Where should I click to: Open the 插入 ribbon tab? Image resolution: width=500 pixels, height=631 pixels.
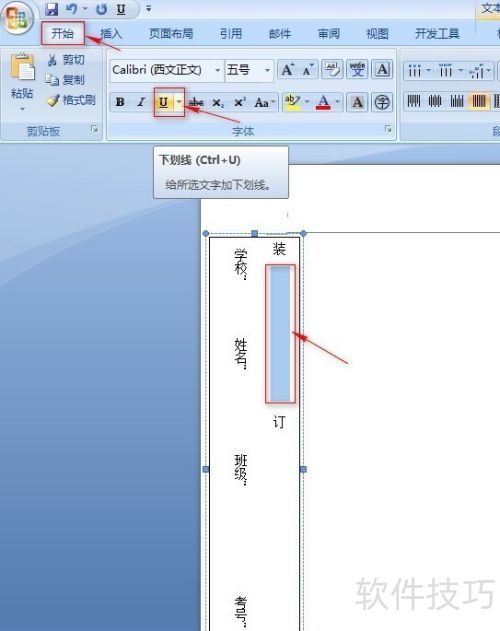click(x=111, y=33)
